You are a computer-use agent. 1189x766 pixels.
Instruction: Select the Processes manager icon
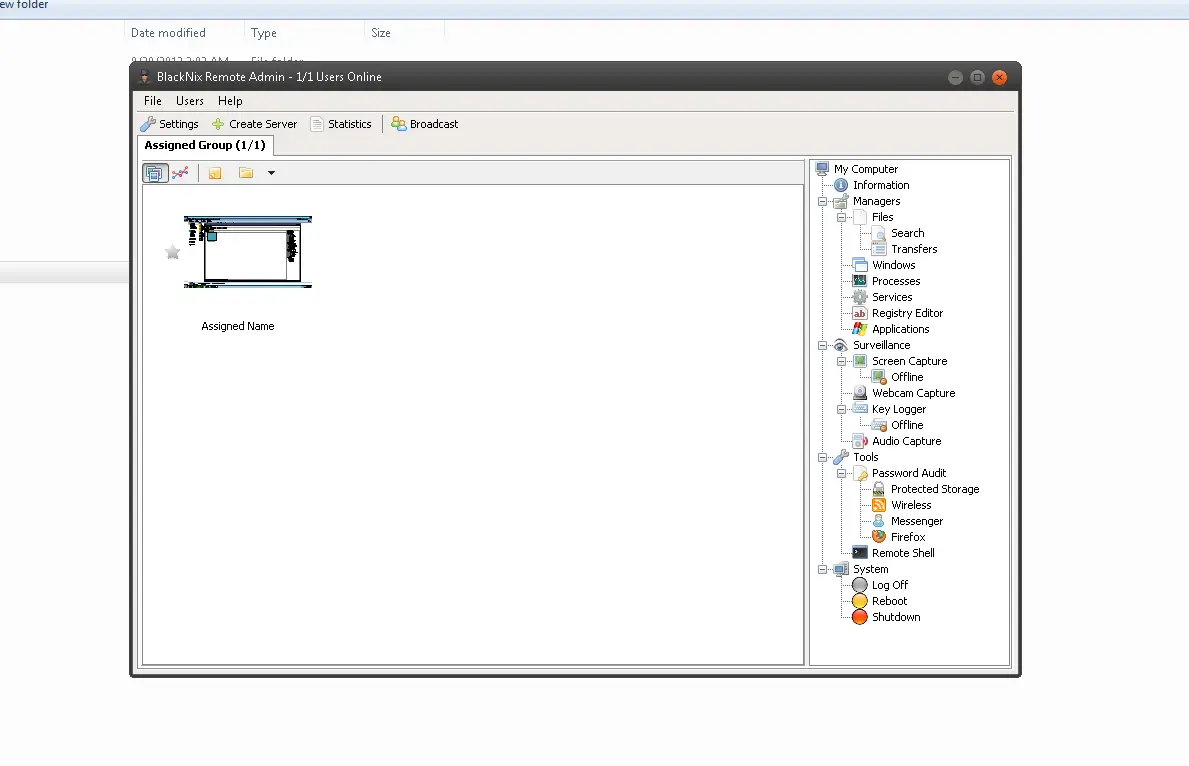coord(859,281)
